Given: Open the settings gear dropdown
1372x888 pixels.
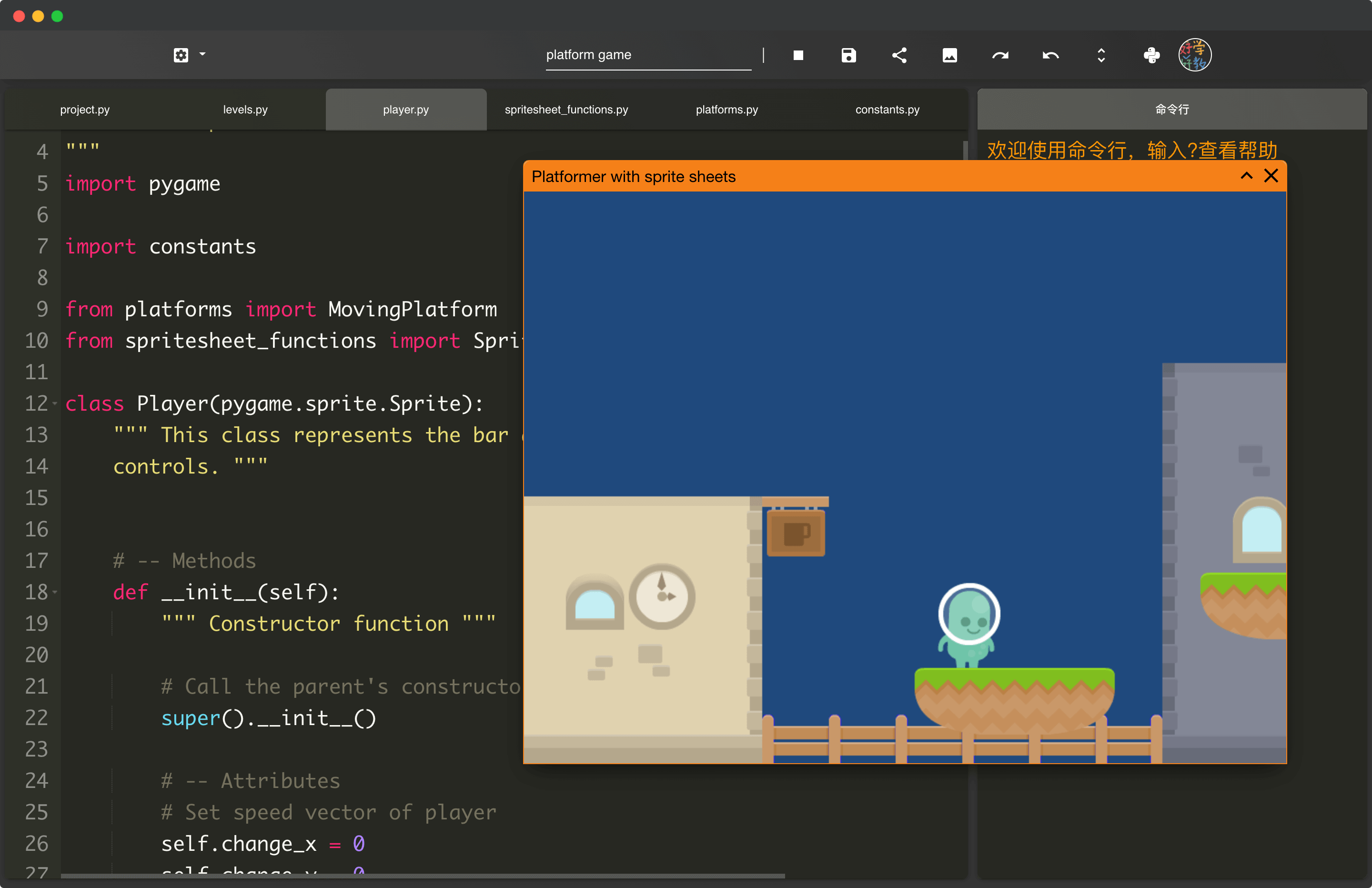Looking at the screenshot, I should point(189,55).
